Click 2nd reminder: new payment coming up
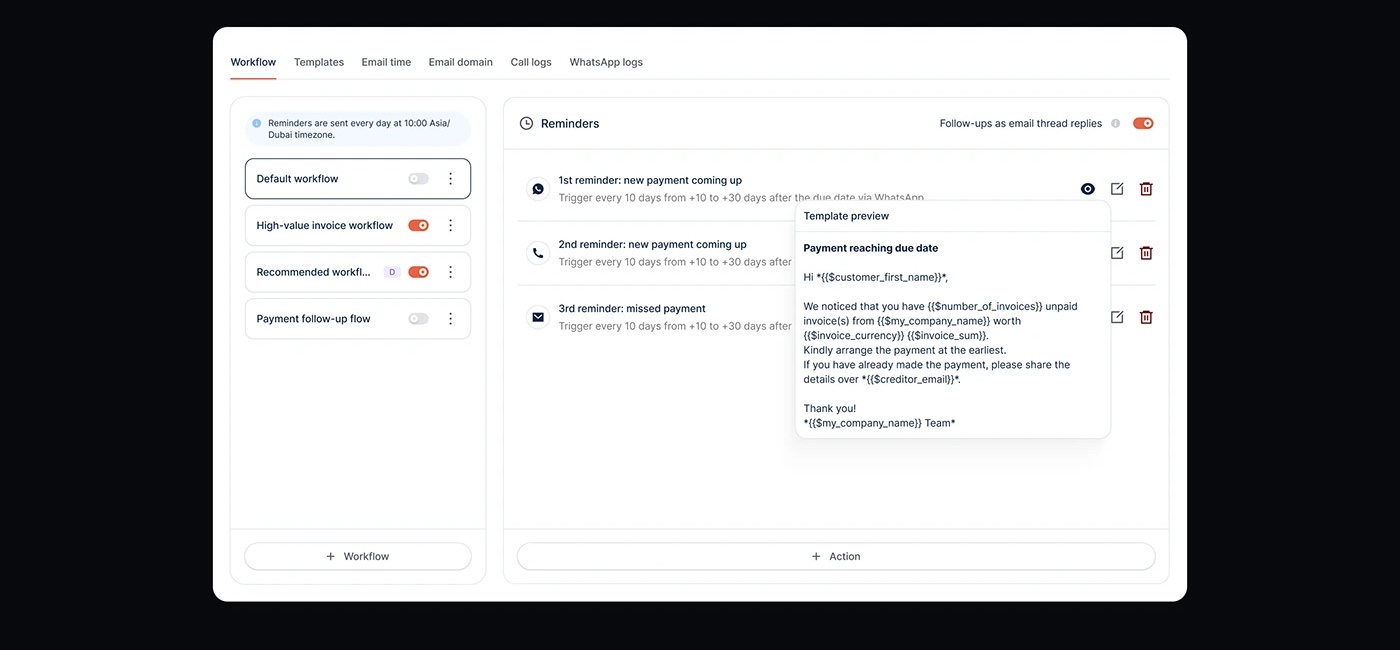This screenshot has height=650, width=1400. pos(652,245)
